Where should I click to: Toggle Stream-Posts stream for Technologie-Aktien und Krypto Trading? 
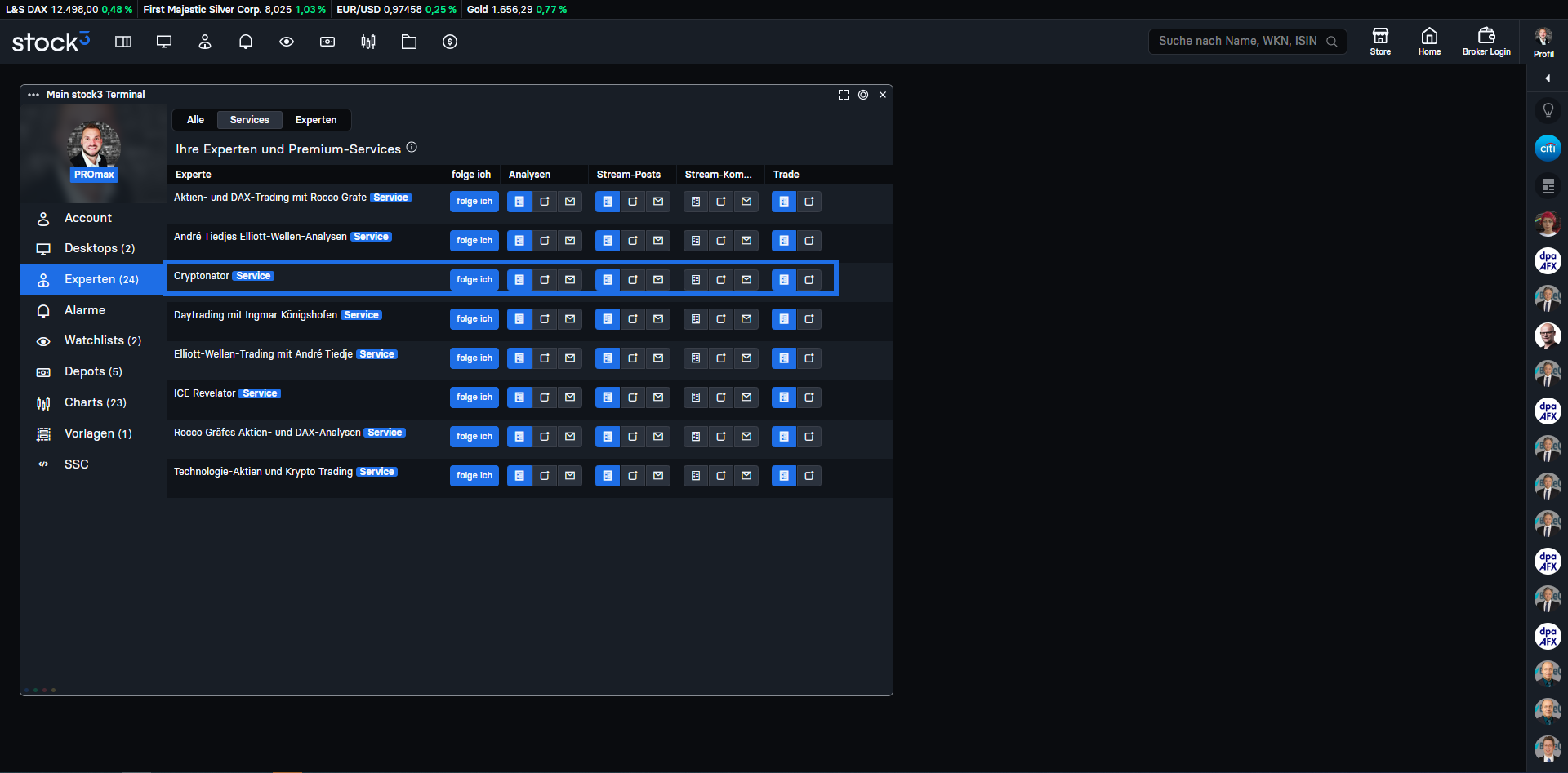tap(608, 476)
